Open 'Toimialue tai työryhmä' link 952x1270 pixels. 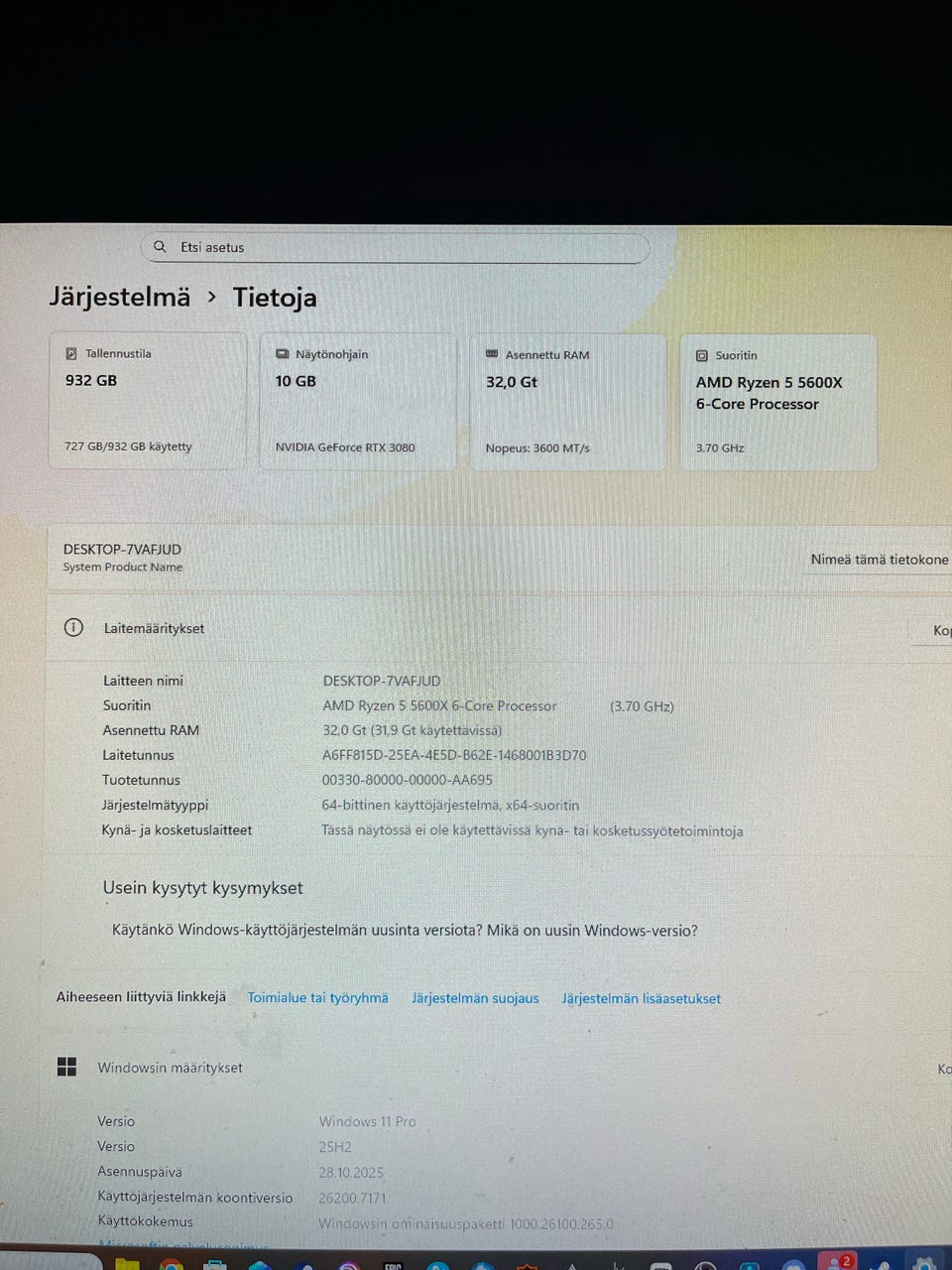click(x=317, y=997)
